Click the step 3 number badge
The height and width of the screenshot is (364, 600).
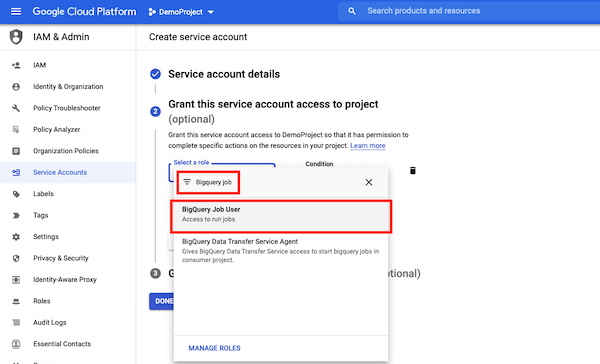point(155,273)
